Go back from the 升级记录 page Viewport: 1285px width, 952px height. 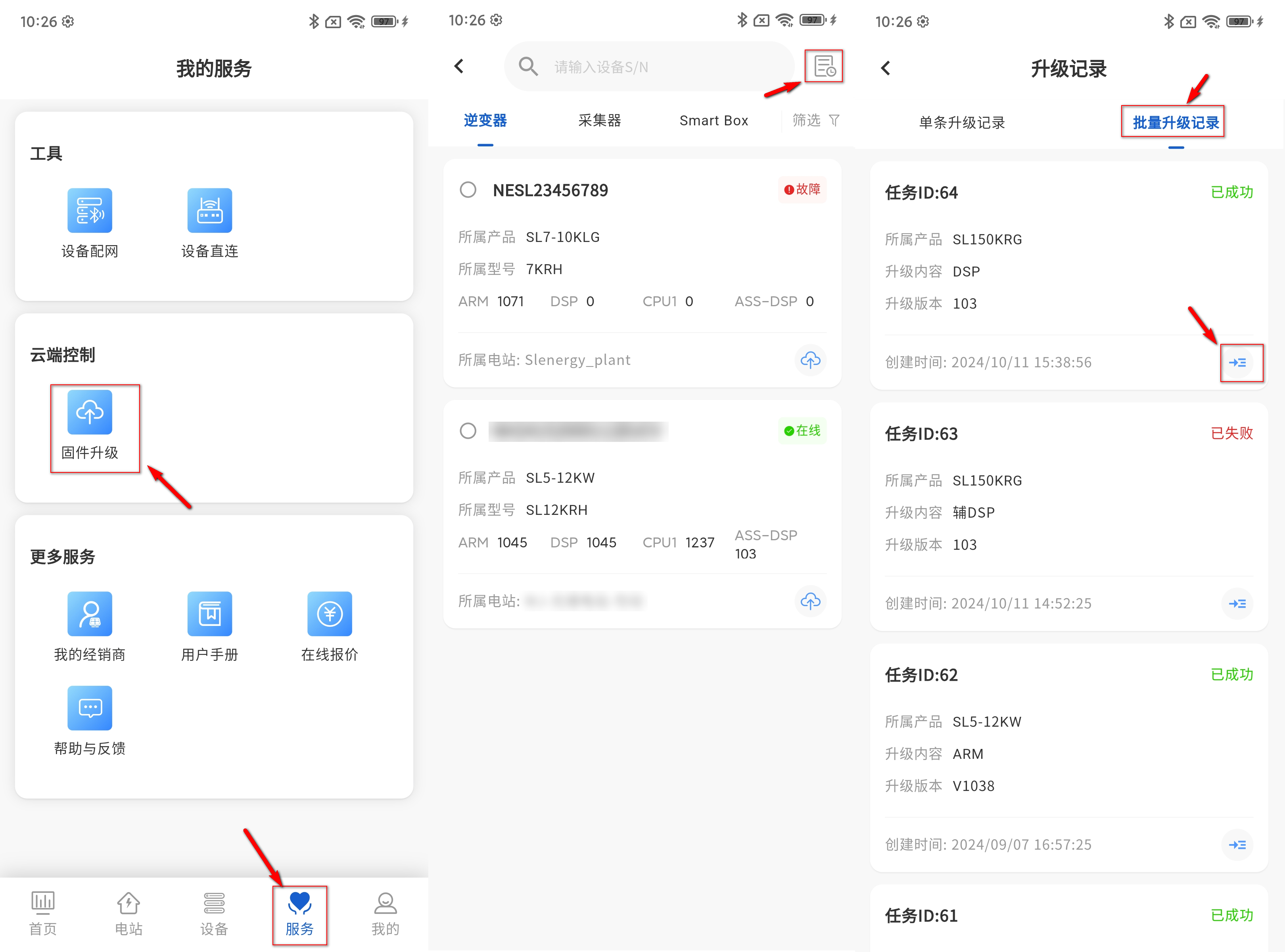[886, 68]
